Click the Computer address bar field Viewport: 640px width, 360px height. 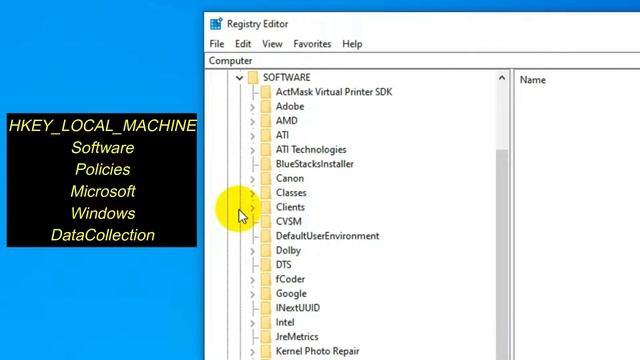(x=422, y=60)
